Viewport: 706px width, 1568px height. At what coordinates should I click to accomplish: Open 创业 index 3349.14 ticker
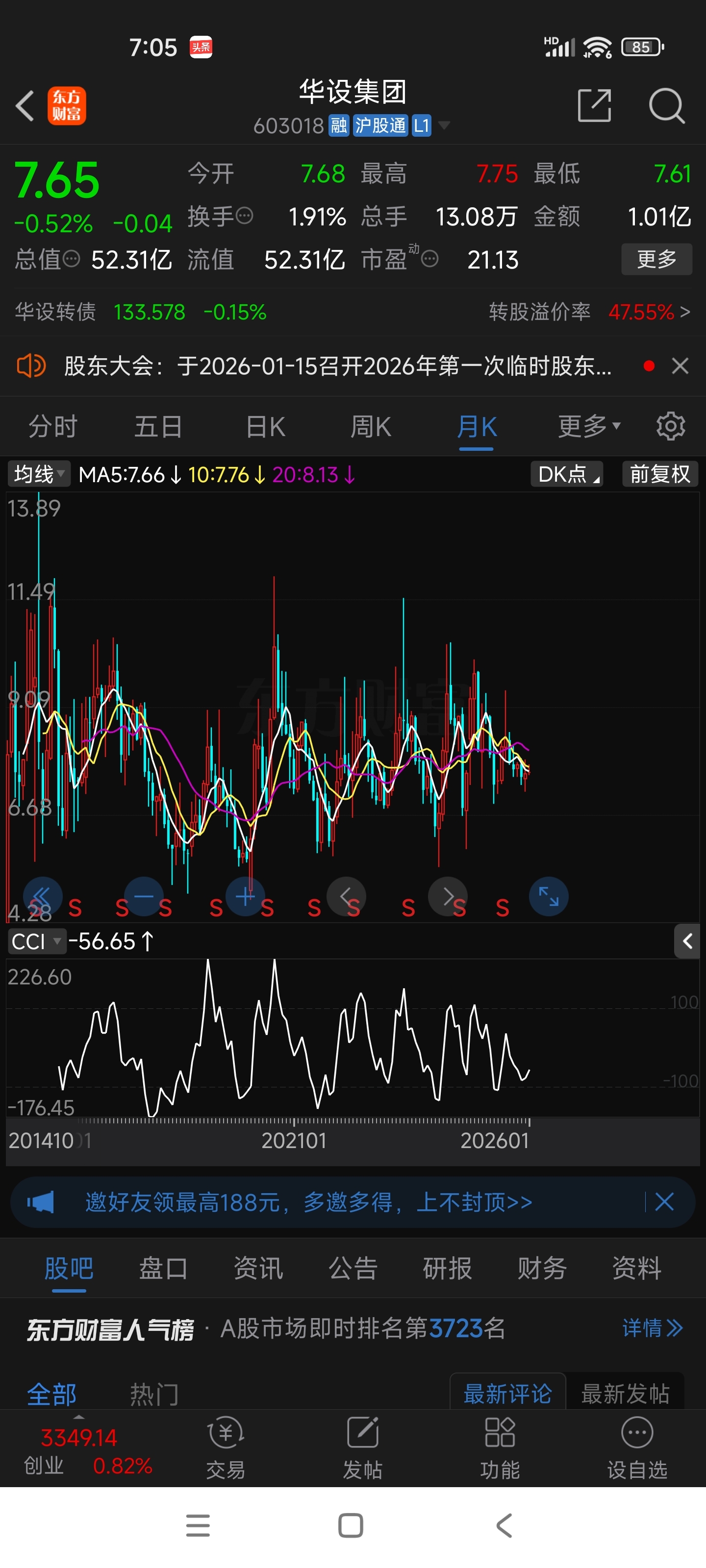(x=88, y=1451)
